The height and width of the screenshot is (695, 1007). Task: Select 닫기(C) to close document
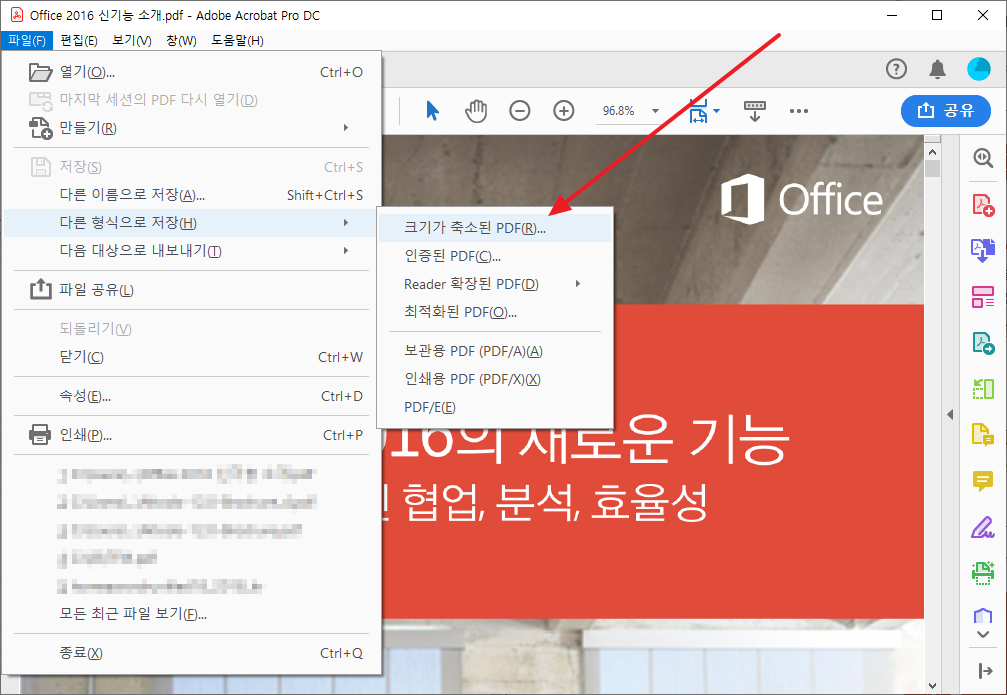coord(191,356)
